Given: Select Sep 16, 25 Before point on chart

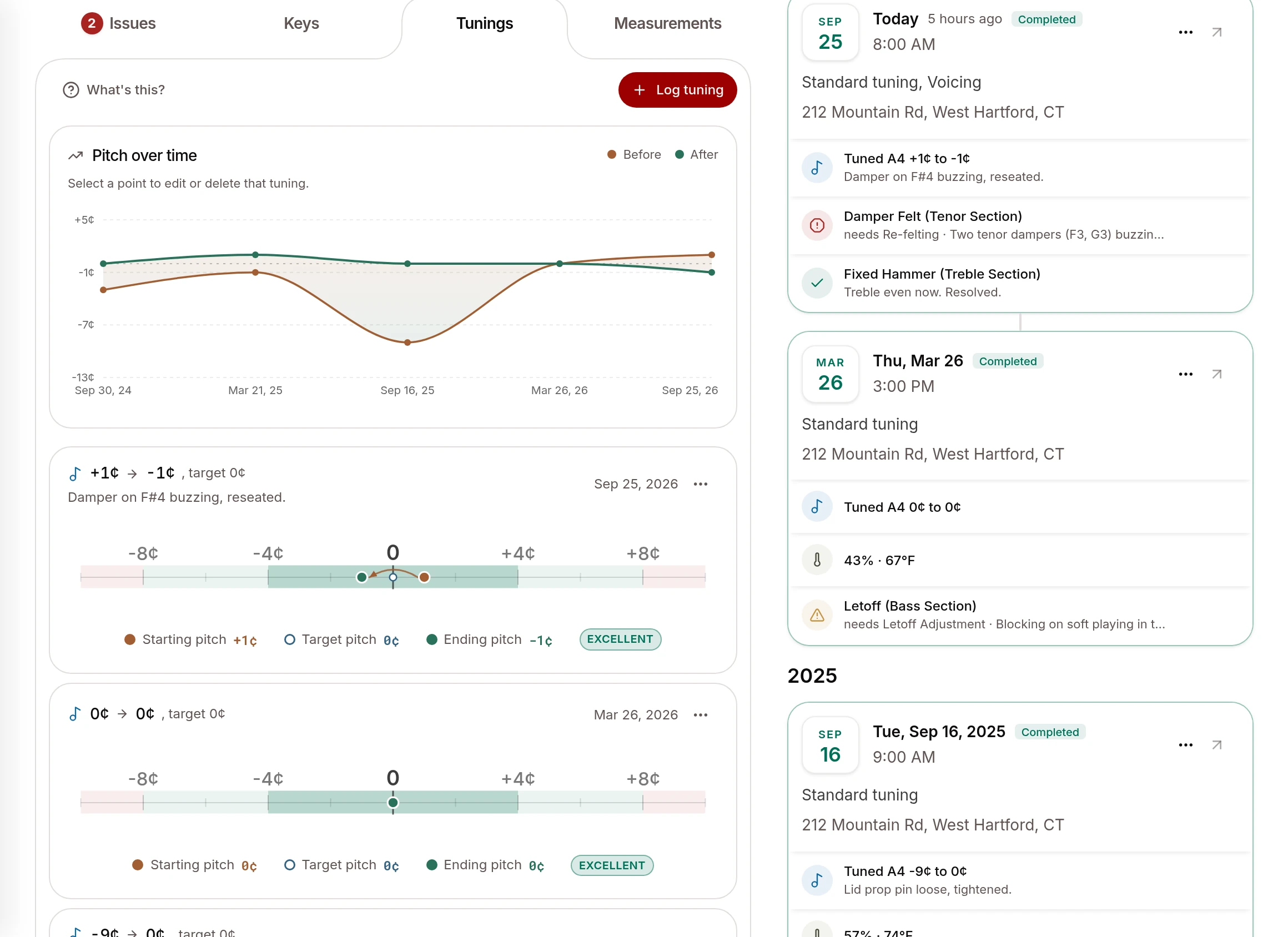Looking at the screenshot, I should tap(407, 342).
